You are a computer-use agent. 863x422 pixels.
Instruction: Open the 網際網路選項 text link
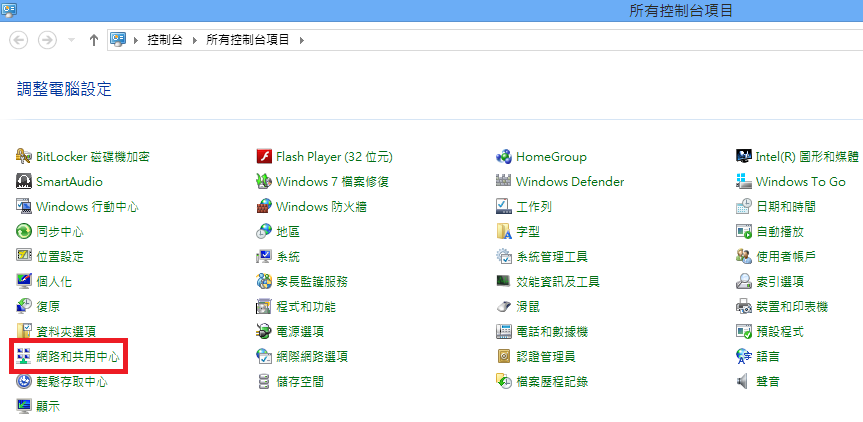312,357
